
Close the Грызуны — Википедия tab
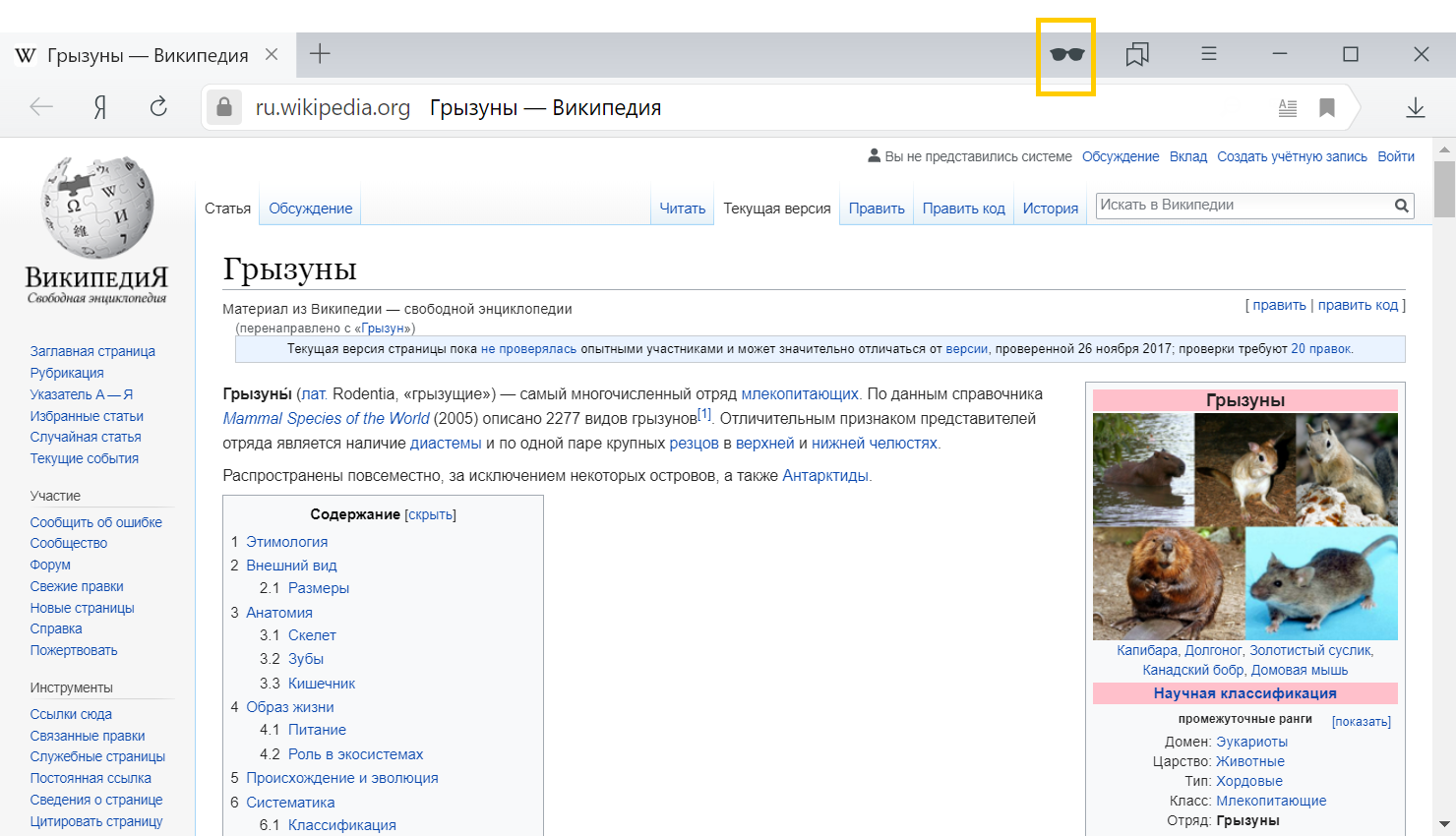272,55
